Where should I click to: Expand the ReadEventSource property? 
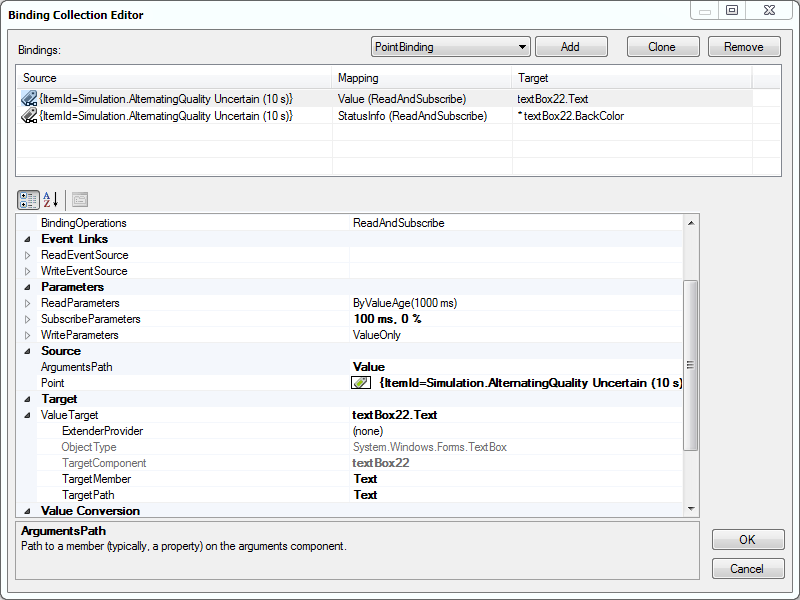click(27, 255)
